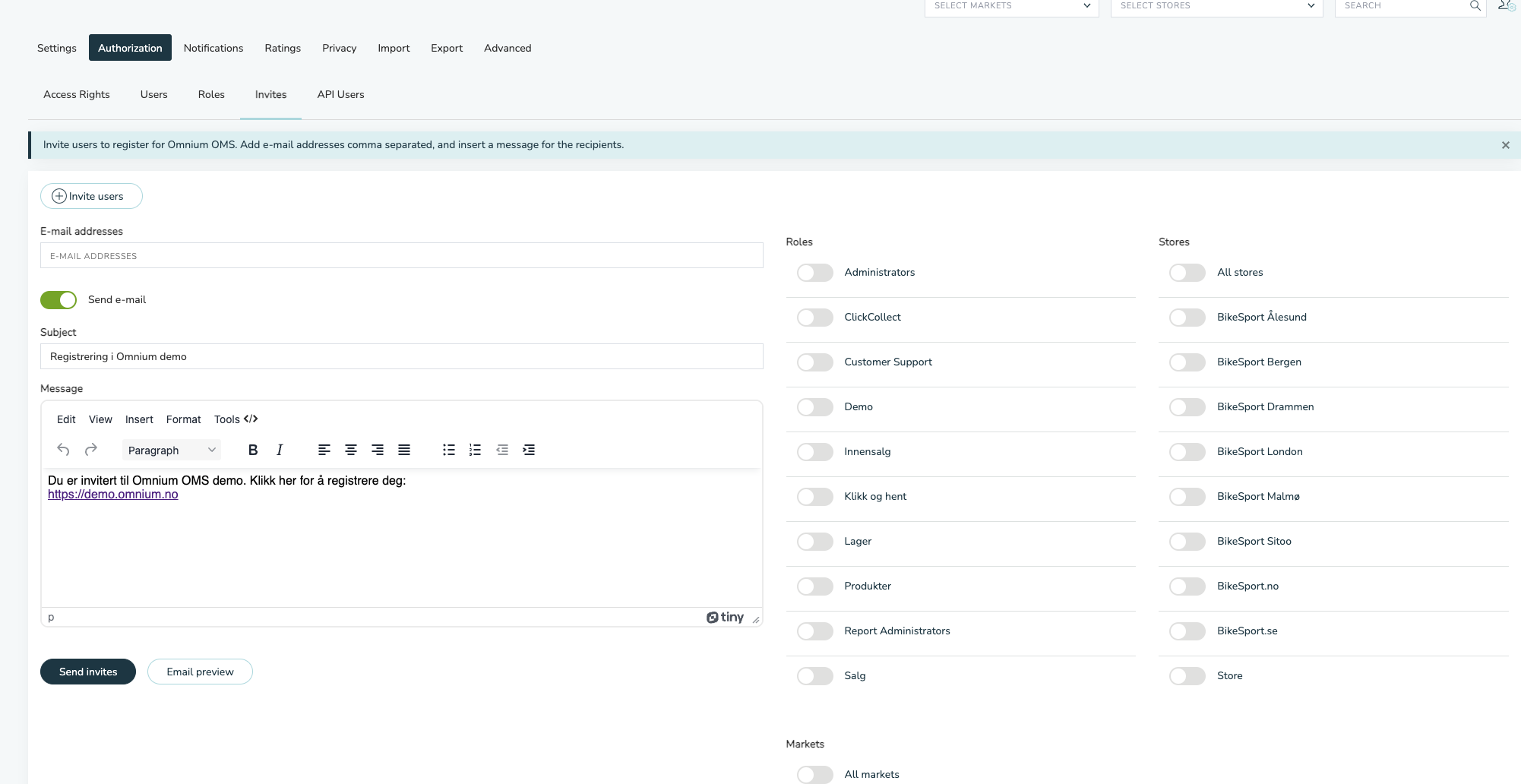Toggle BikeSport.no store
1521x784 pixels.
[1187, 586]
